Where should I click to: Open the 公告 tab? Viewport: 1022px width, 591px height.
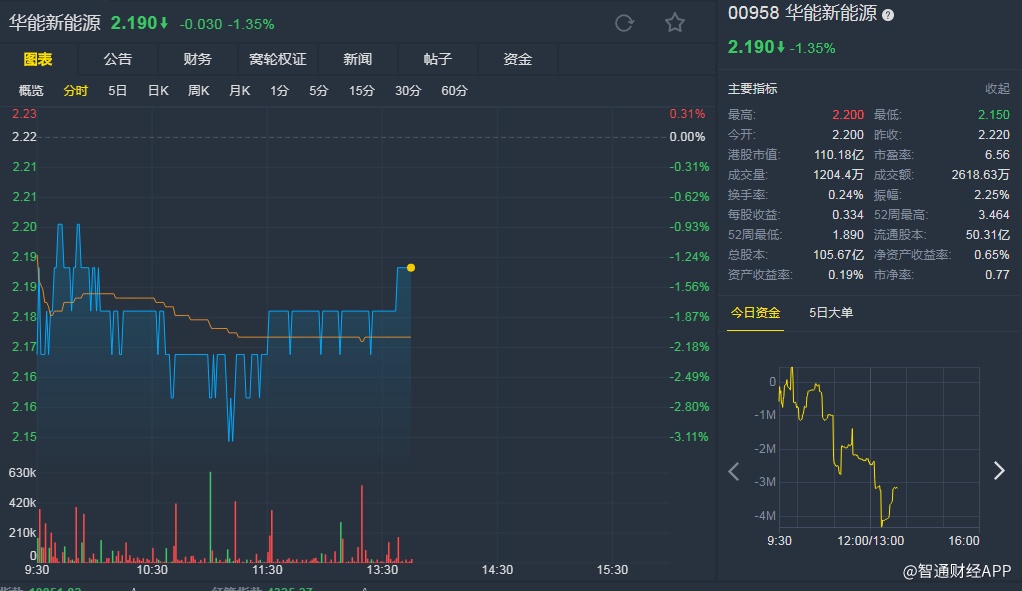click(x=117, y=59)
